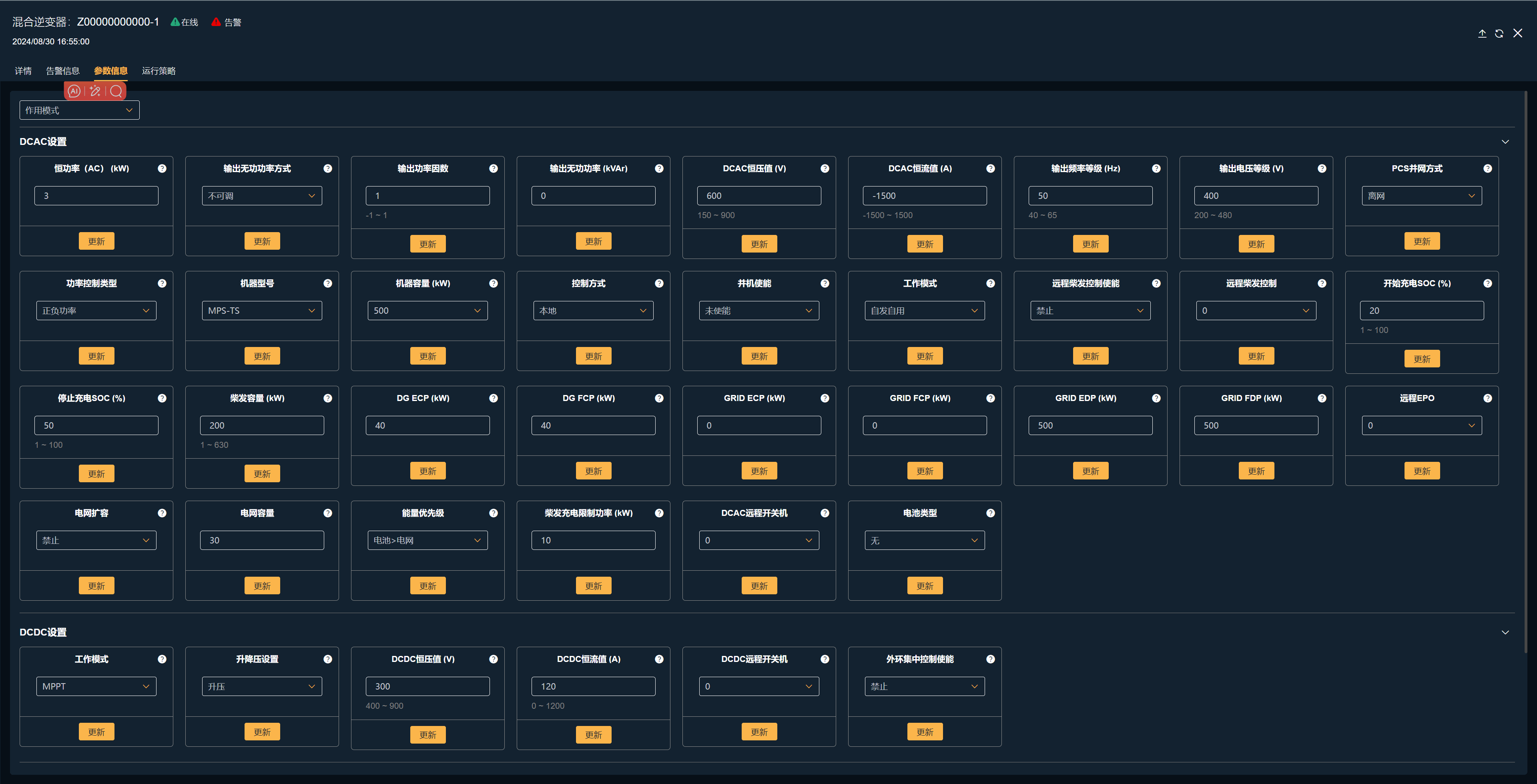Viewport: 1537px width, 784px height.
Task: Click the help icon for 电池类型
Action: (991, 513)
